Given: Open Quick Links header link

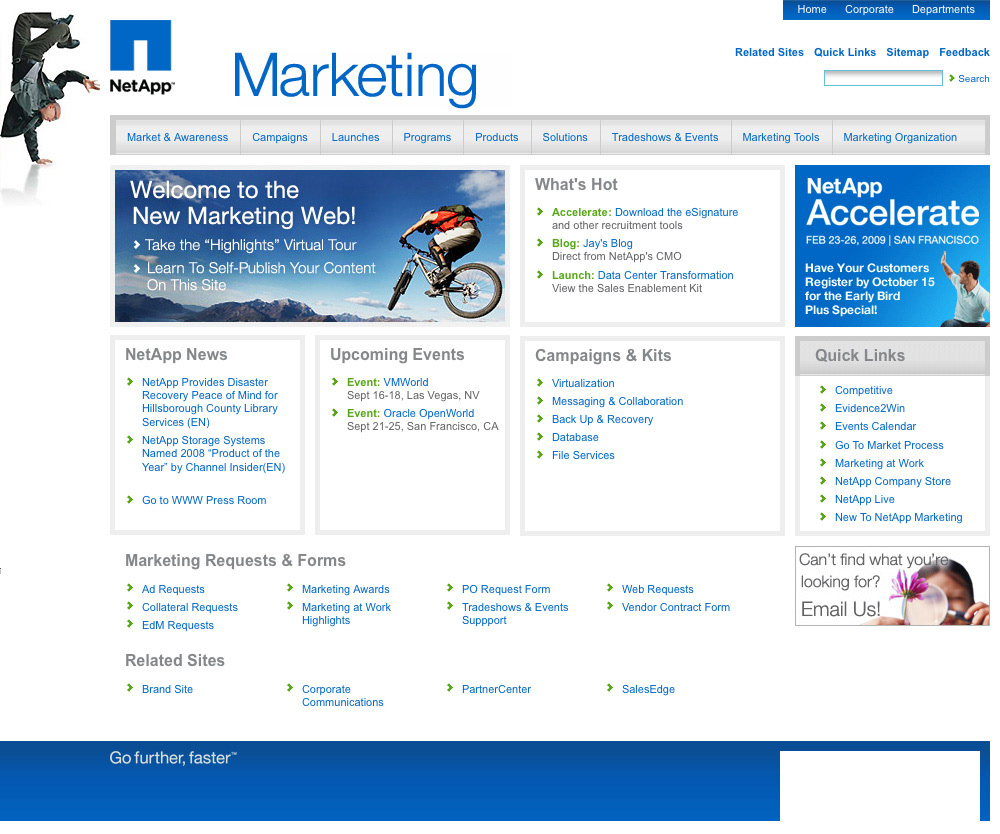Looking at the screenshot, I should point(844,52).
